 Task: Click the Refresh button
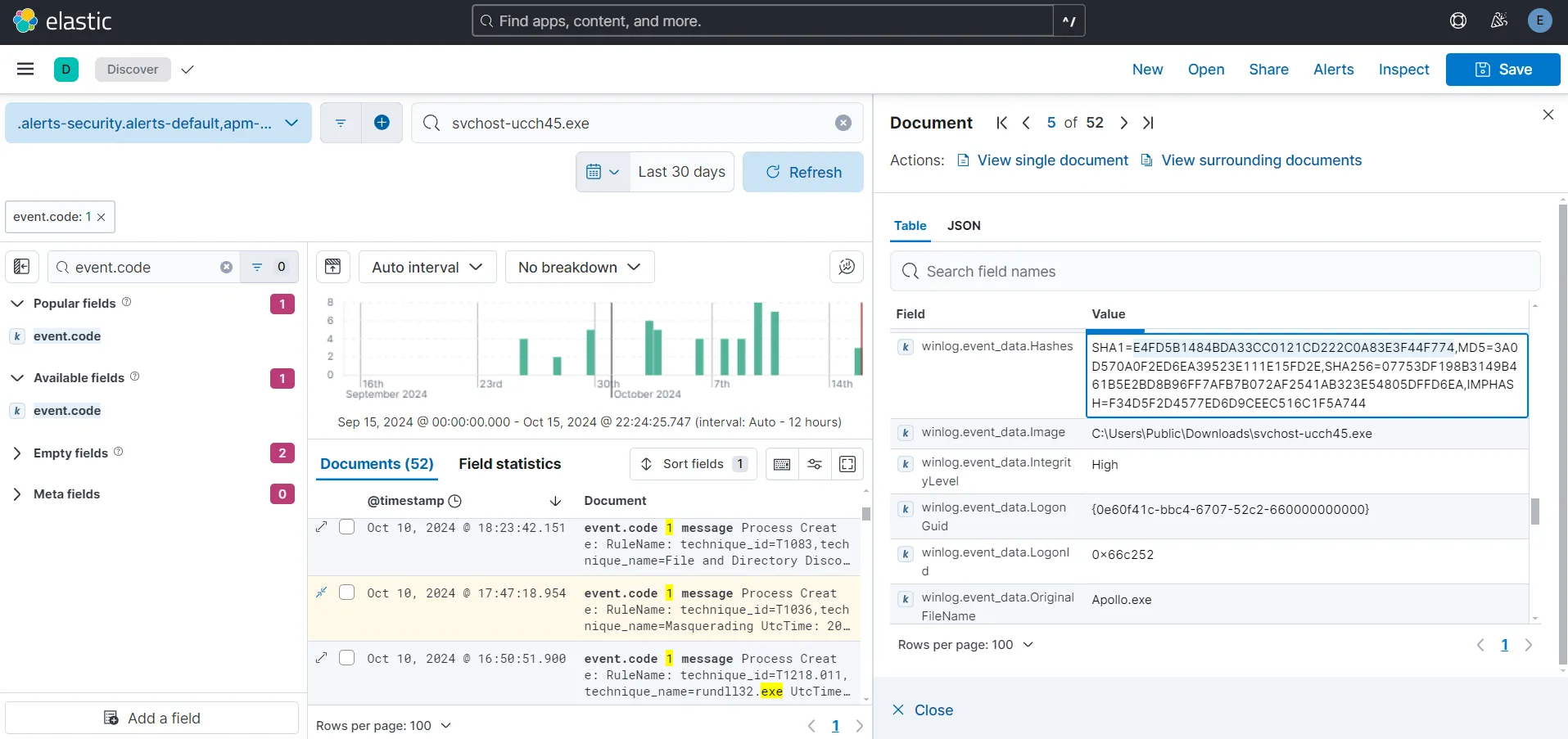802,172
